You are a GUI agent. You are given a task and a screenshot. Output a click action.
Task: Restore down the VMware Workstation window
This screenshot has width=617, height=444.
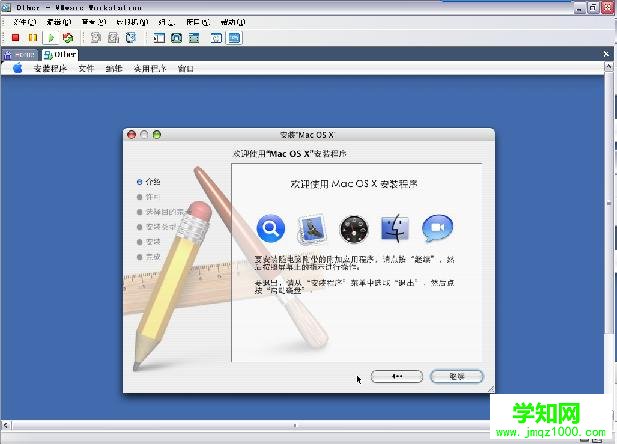[x=593, y=7]
